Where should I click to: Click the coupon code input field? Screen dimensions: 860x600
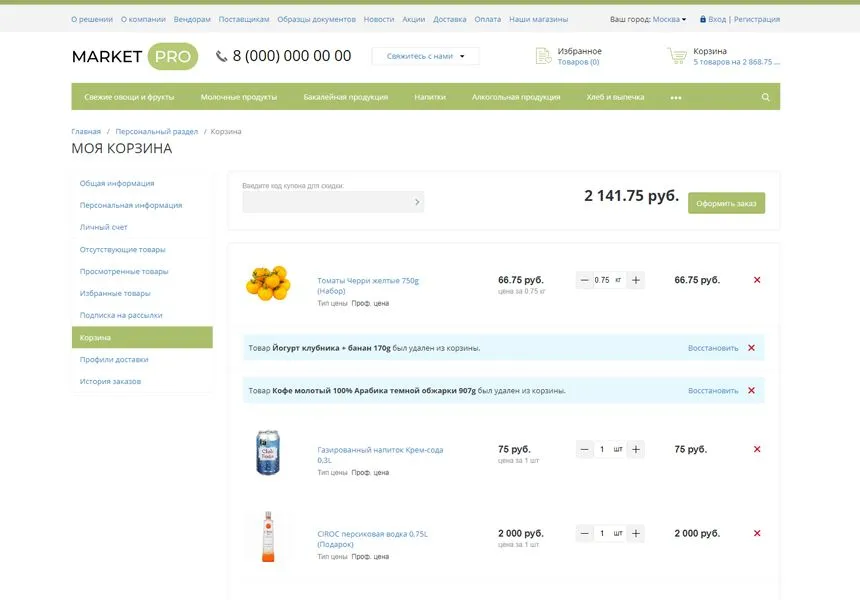(330, 201)
